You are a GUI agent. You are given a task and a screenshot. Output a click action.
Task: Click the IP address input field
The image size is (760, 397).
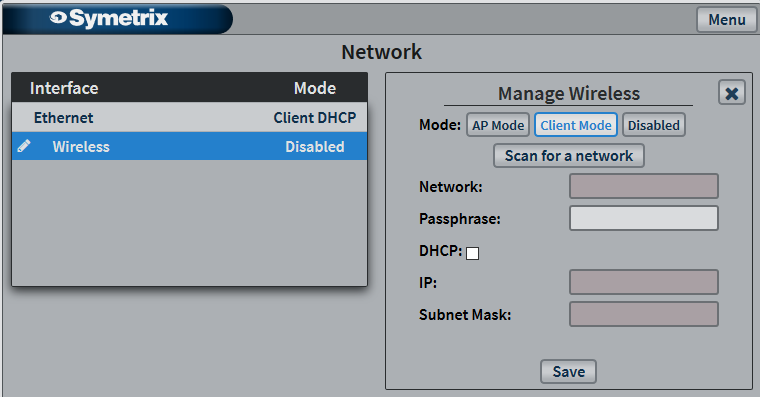coord(644,282)
